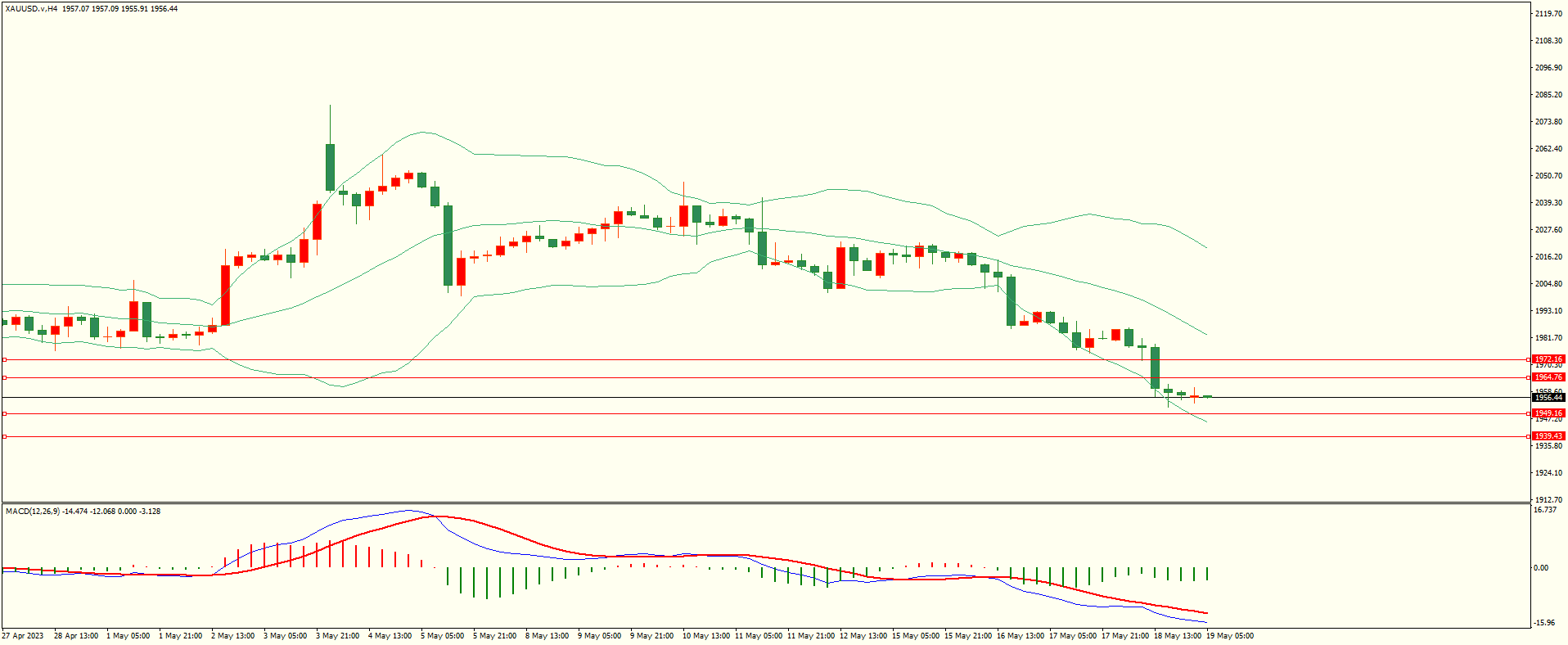
Task: Click the 12 May 13:00 time label
Action: point(863,636)
